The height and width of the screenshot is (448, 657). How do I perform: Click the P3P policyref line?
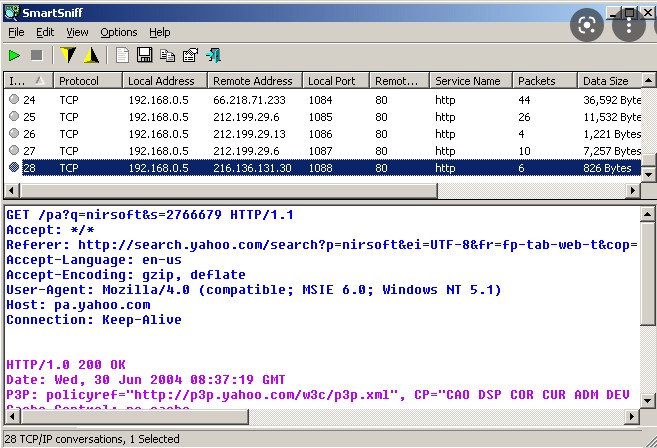click(x=318, y=395)
